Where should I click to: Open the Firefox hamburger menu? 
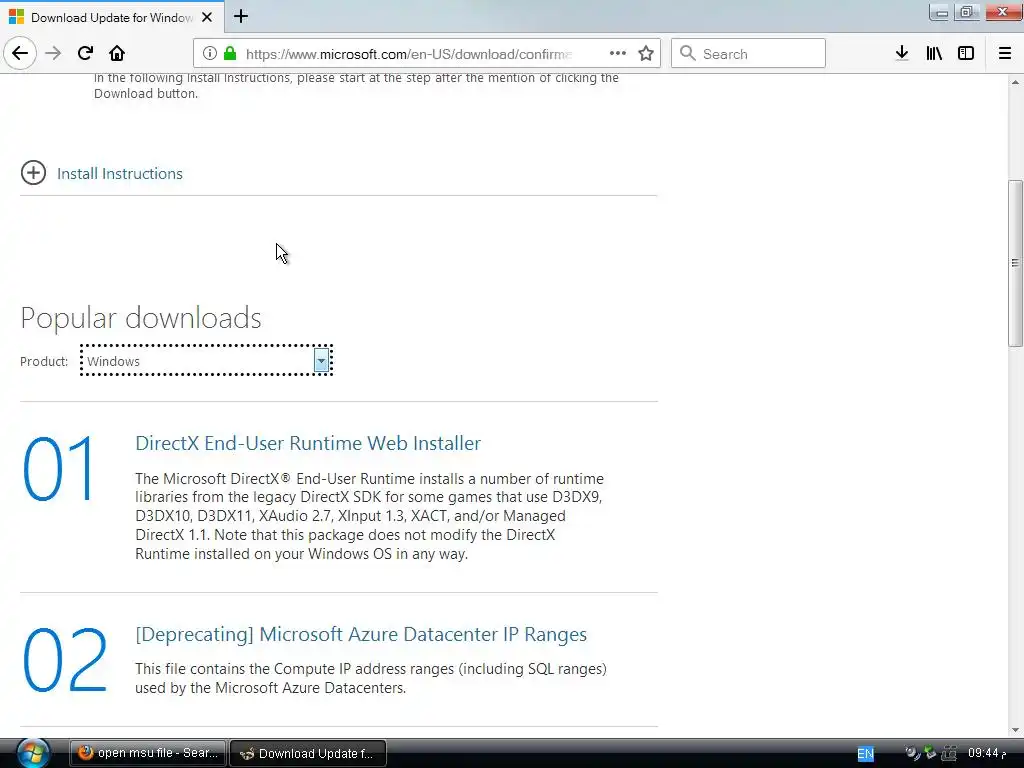[1005, 54]
